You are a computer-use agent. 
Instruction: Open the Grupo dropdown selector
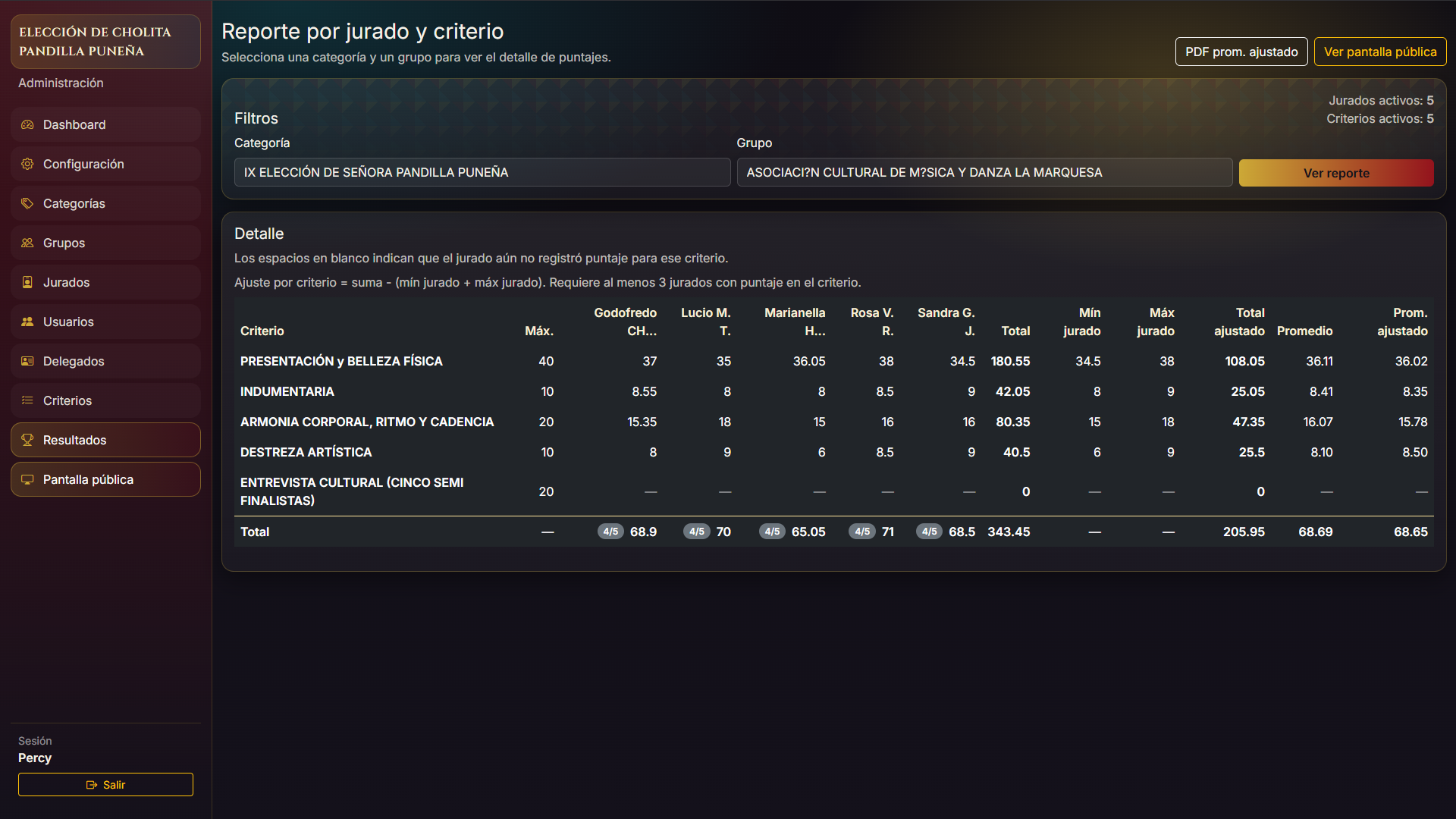(x=984, y=172)
